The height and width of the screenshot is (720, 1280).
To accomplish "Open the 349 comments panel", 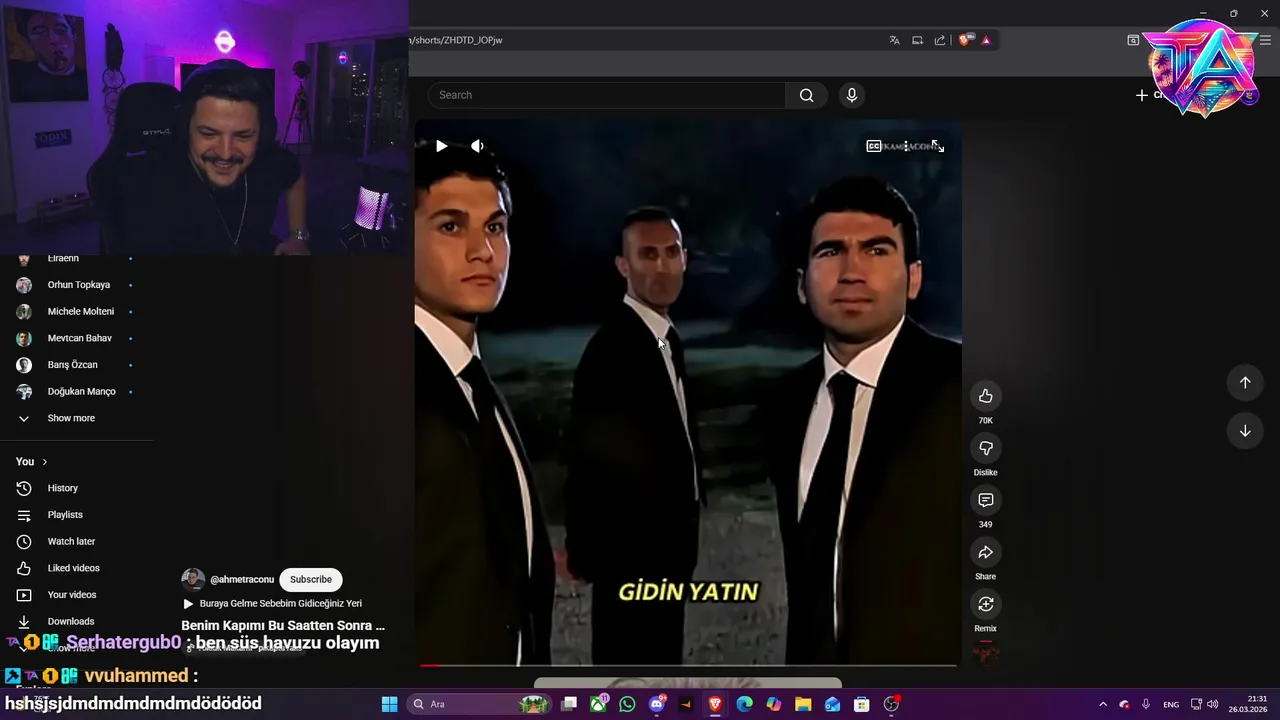I will tap(985, 500).
